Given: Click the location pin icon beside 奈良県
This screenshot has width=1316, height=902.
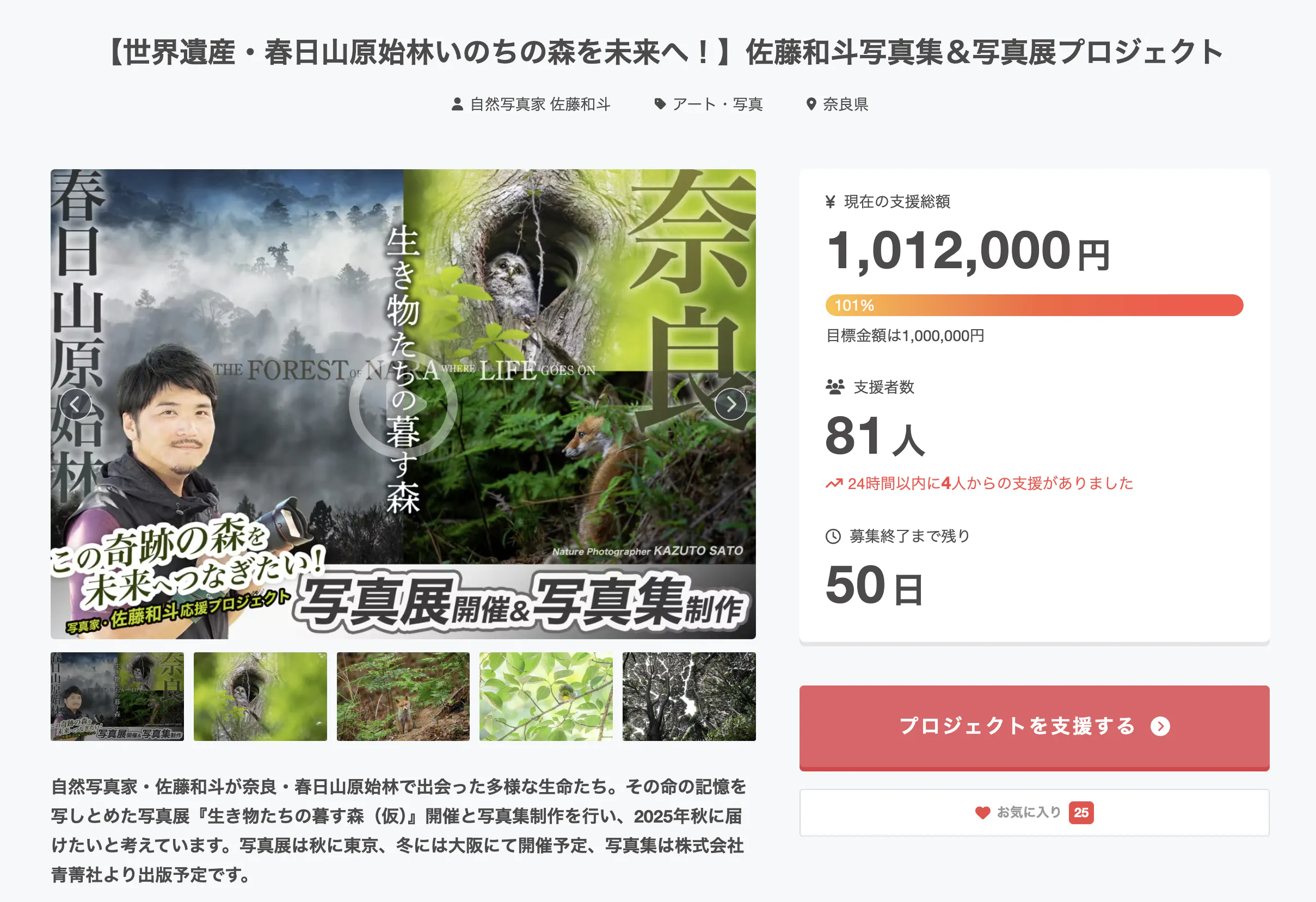Looking at the screenshot, I should pos(811,104).
